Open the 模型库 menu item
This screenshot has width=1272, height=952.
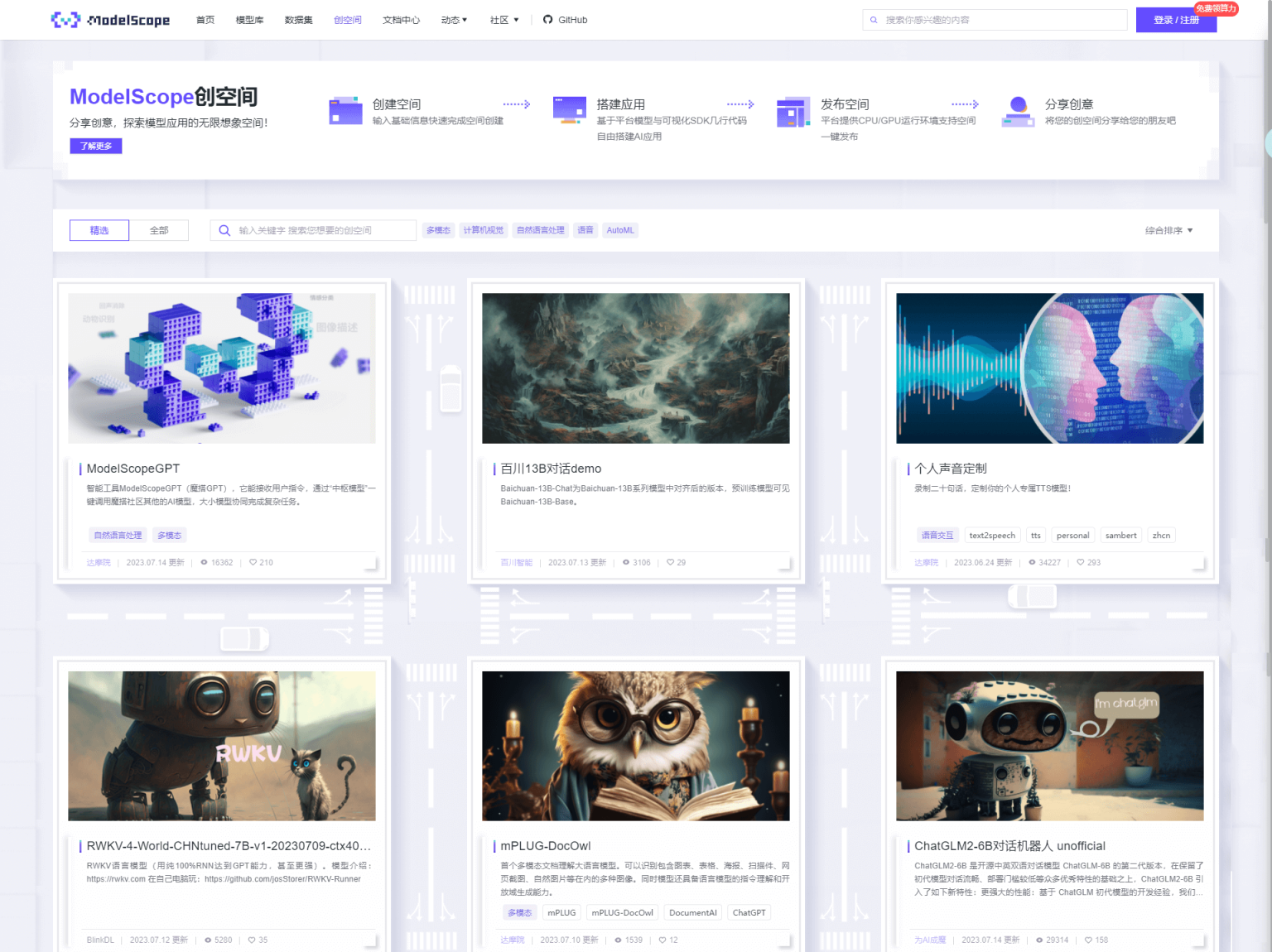pyautogui.click(x=249, y=19)
